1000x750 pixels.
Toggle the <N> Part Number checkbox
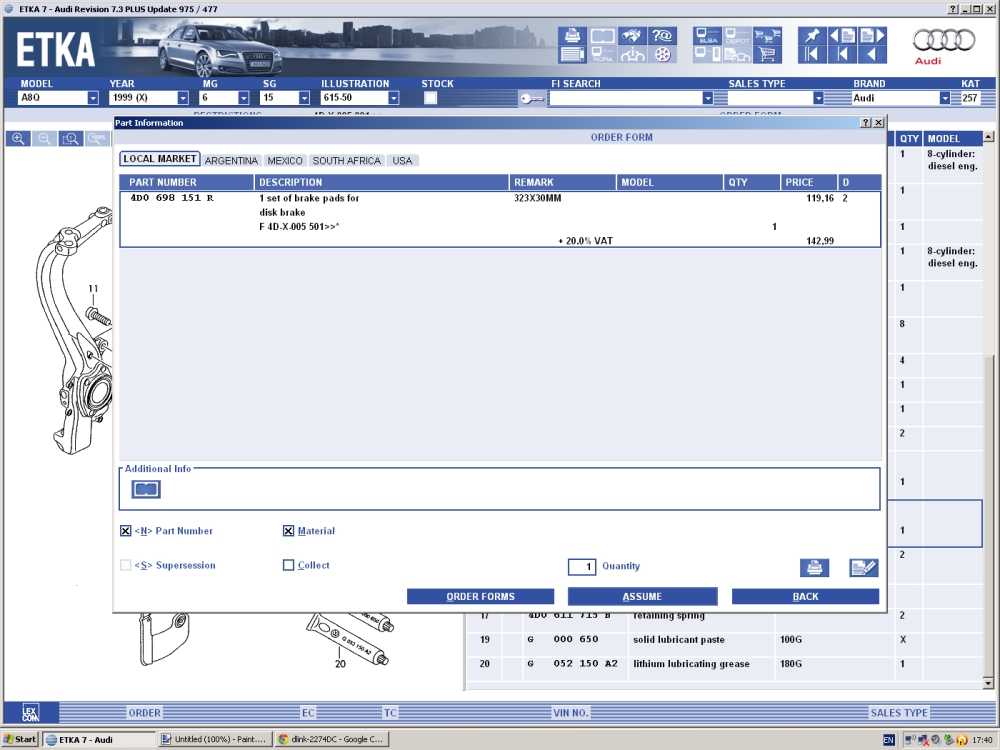click(126, 531)
